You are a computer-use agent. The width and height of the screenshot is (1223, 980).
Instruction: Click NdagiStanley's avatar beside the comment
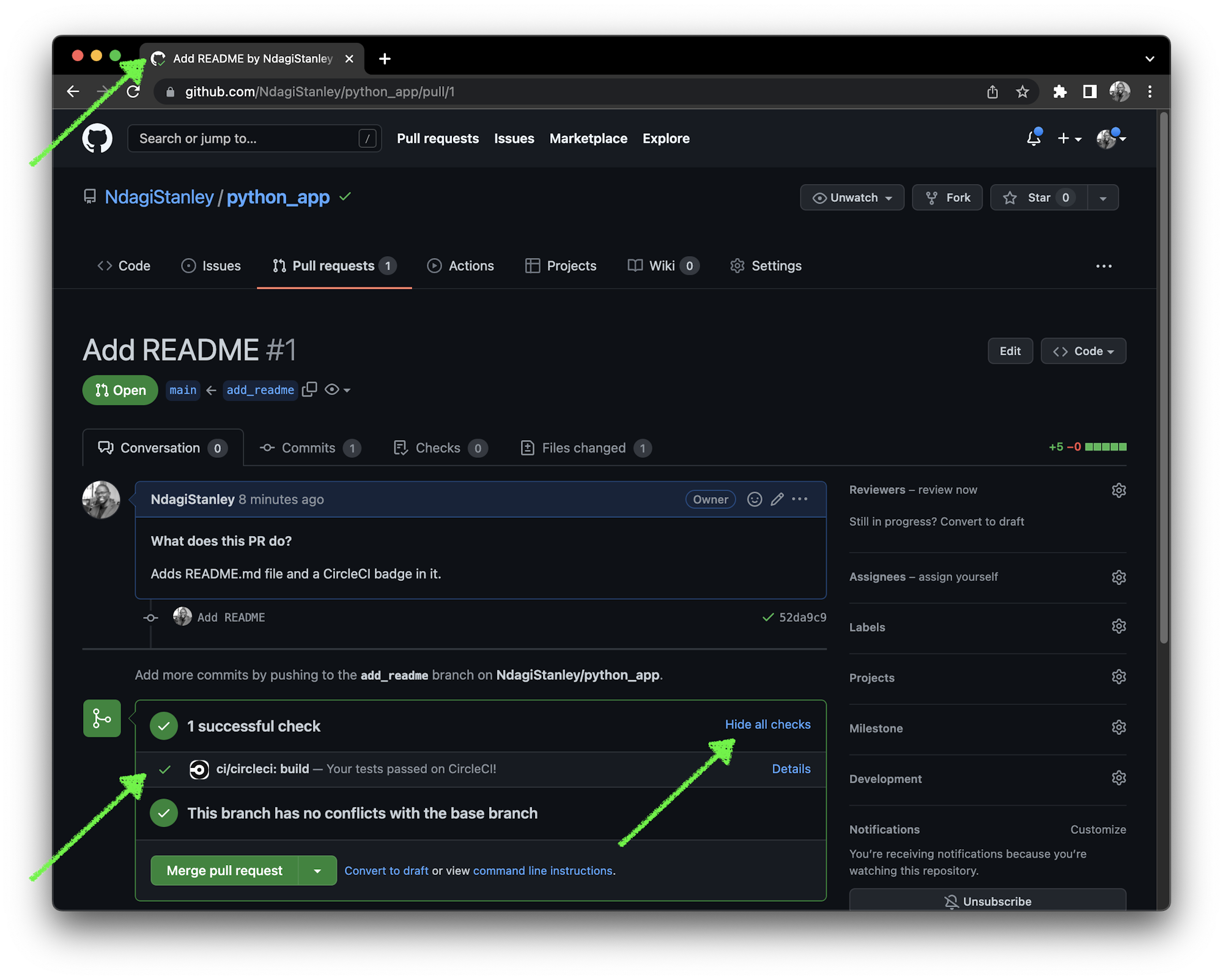[x=101, y=500]
